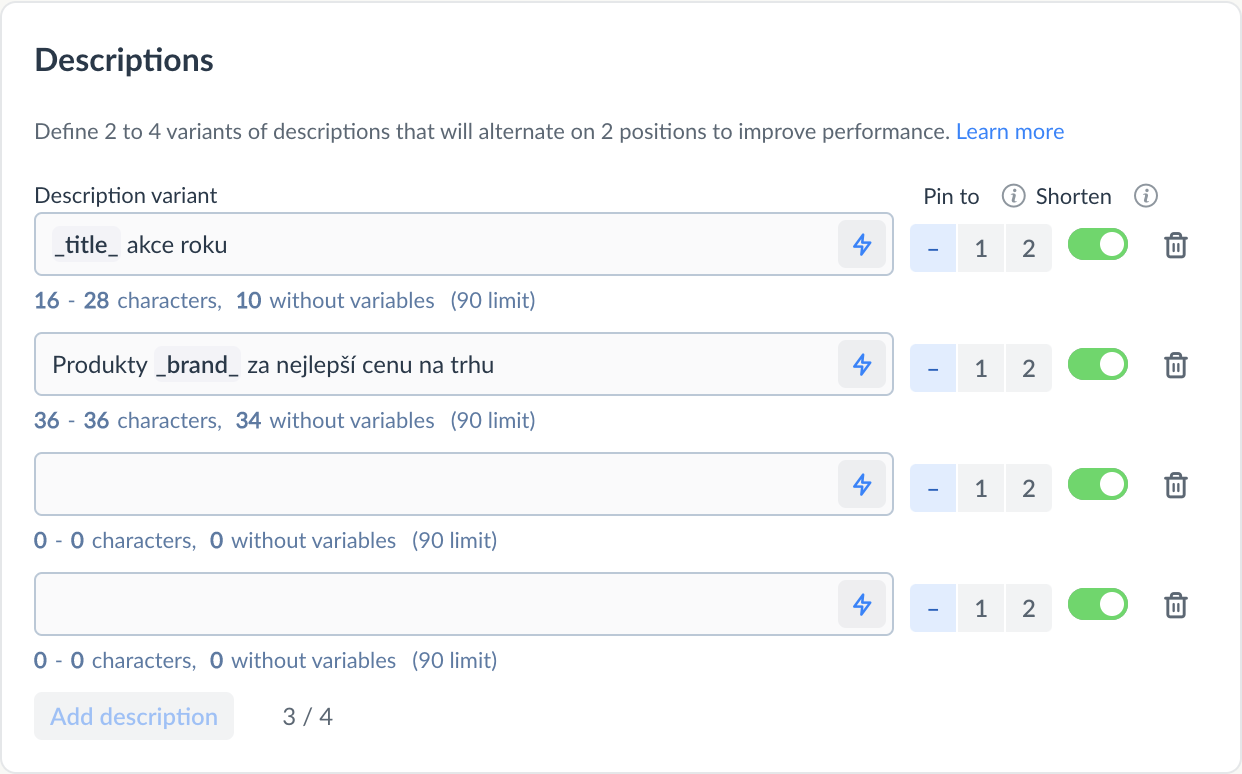Click lightning icon in '_title_ akce roku' field
Image resolution: width=1242 pixels, height=774 pixels.
click(x=862, y=245)
